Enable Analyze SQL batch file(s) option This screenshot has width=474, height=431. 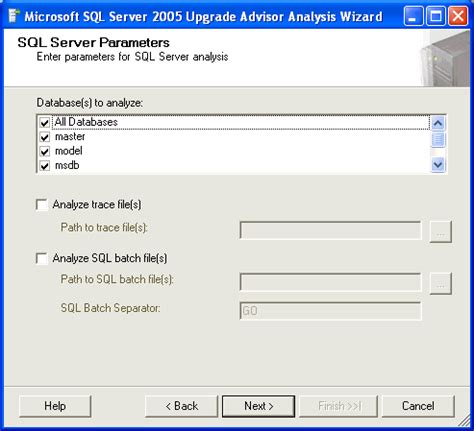pos(42,258)
